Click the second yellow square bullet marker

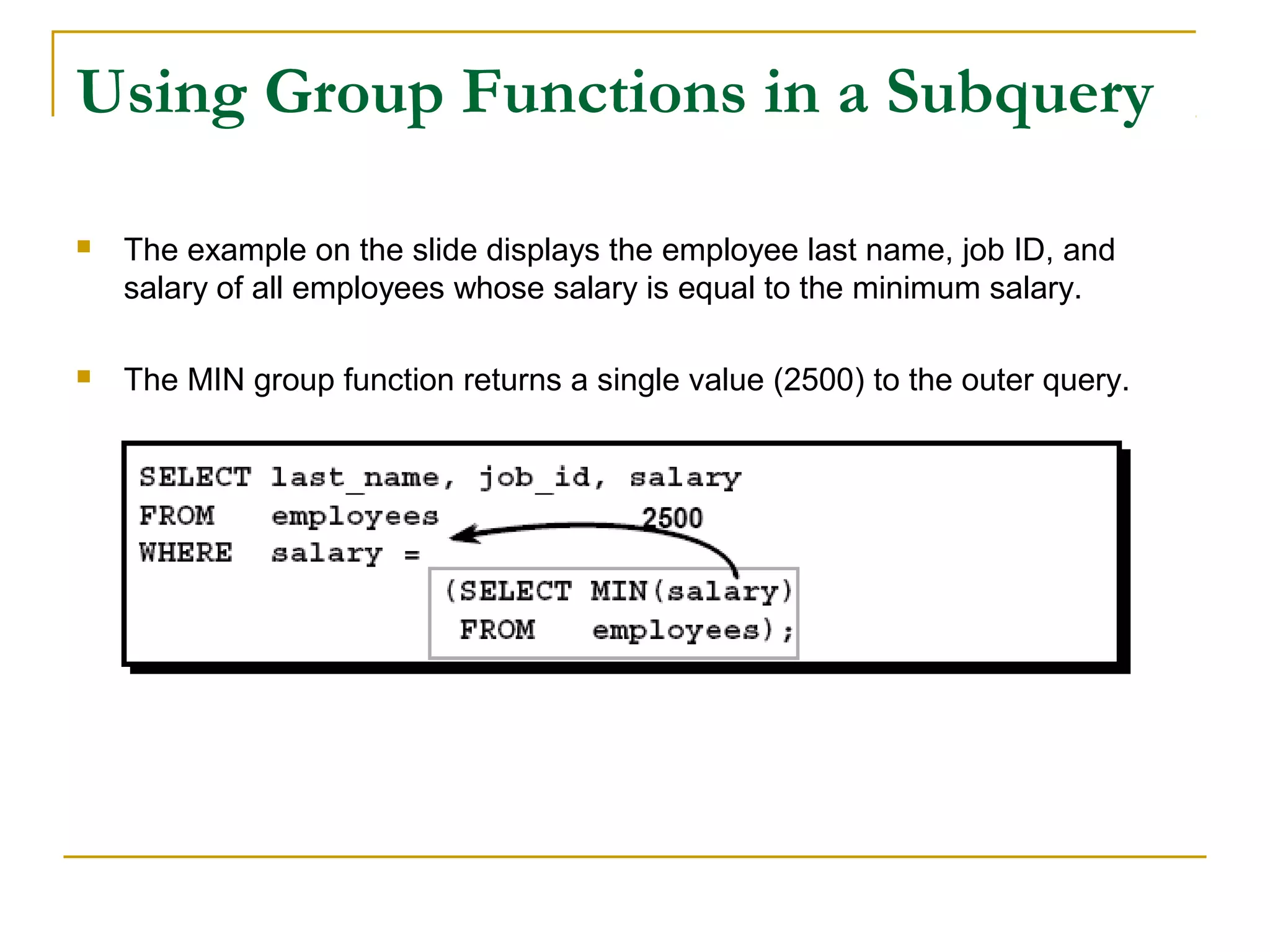point(84,377)
